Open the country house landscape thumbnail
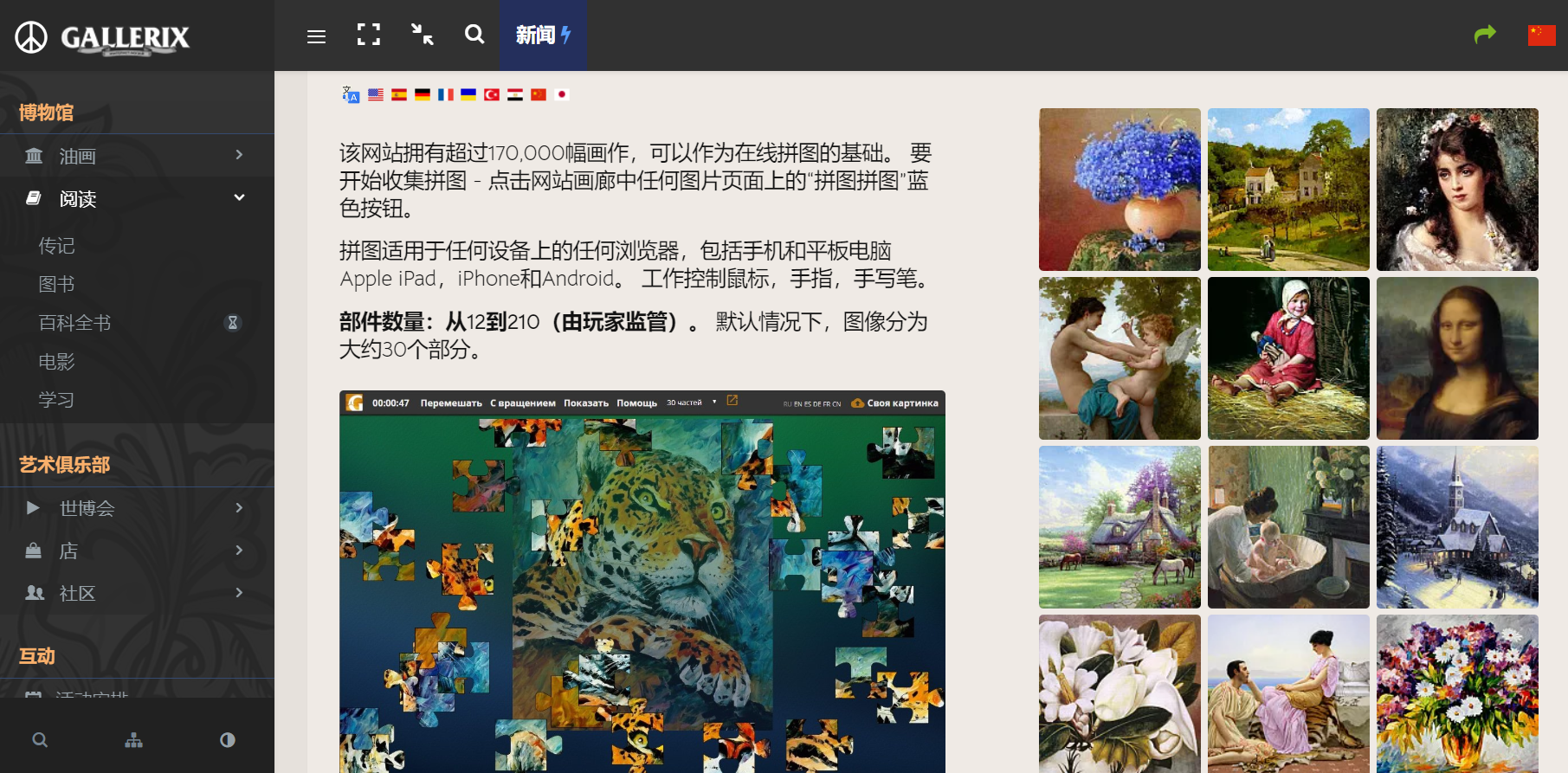1568x773 pixels. [1288, 190]
